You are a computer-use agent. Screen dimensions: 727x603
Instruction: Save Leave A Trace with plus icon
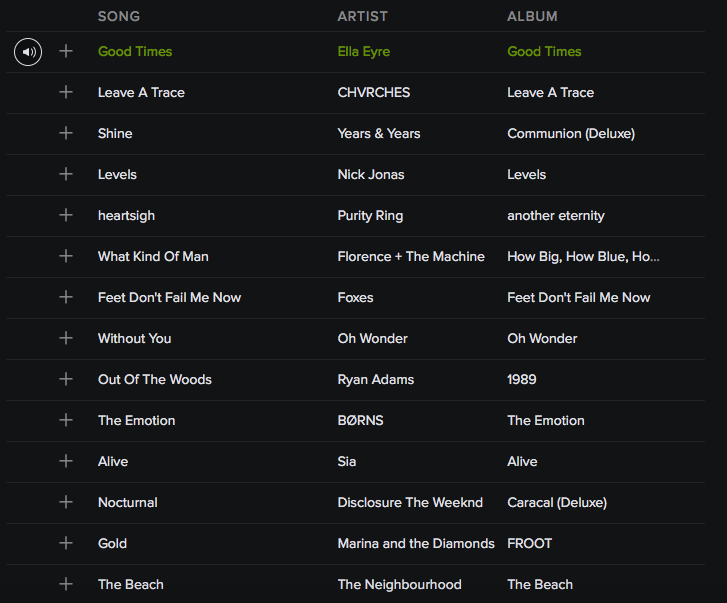(x=66, y=92)
